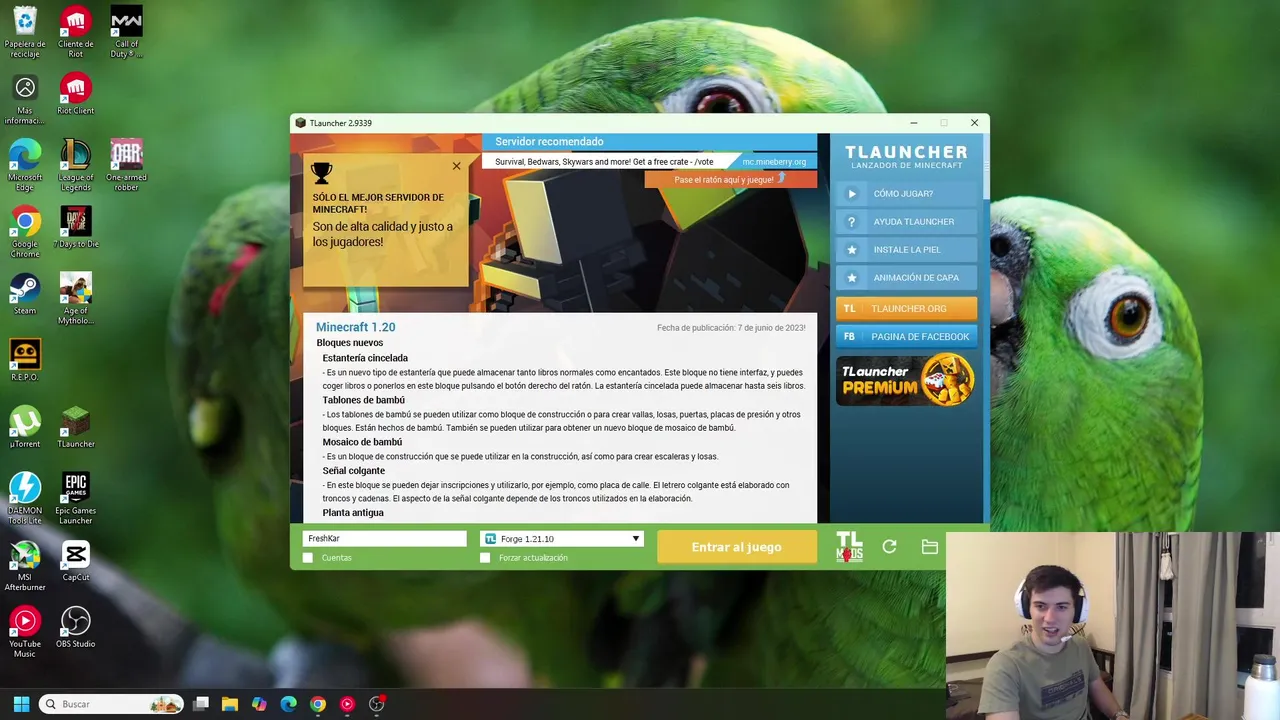Toggle the Cuentas checkbox
Viewport: 1280px width, 720px height.
pos(308,558)
